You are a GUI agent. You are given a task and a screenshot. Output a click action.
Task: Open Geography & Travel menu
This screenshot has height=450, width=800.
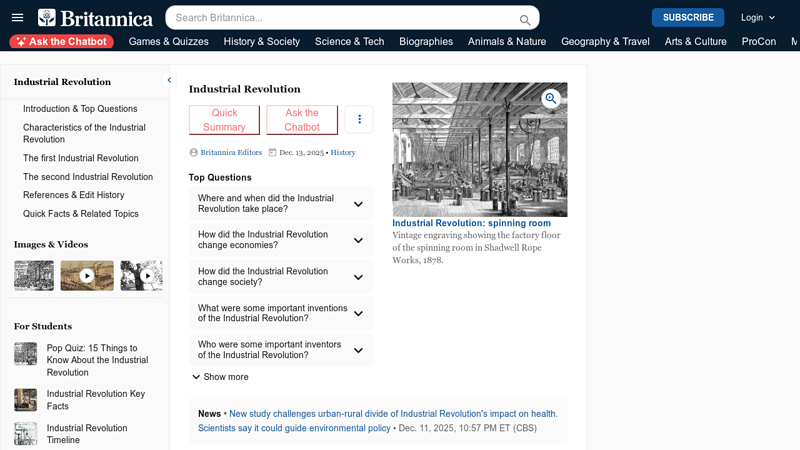click(x=605, y=42)
